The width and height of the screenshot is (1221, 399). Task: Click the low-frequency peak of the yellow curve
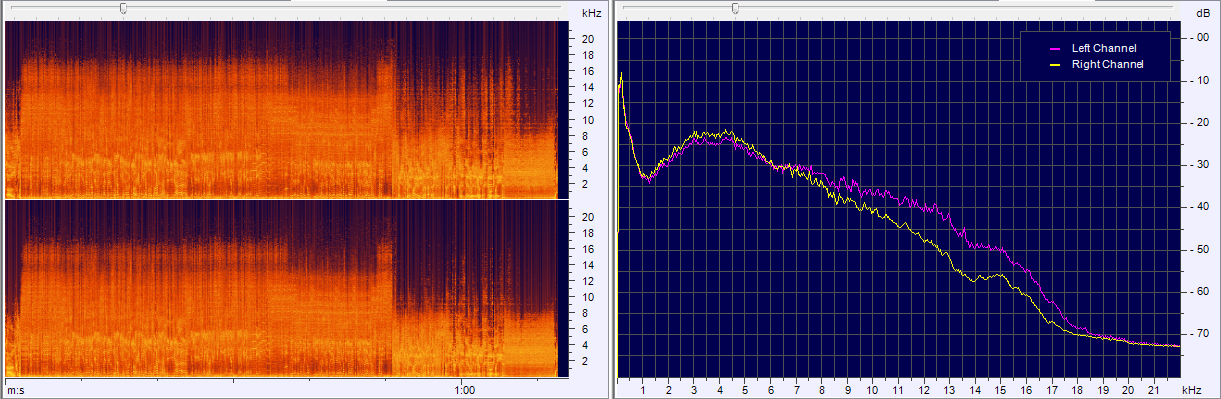[x=621, y=75]
